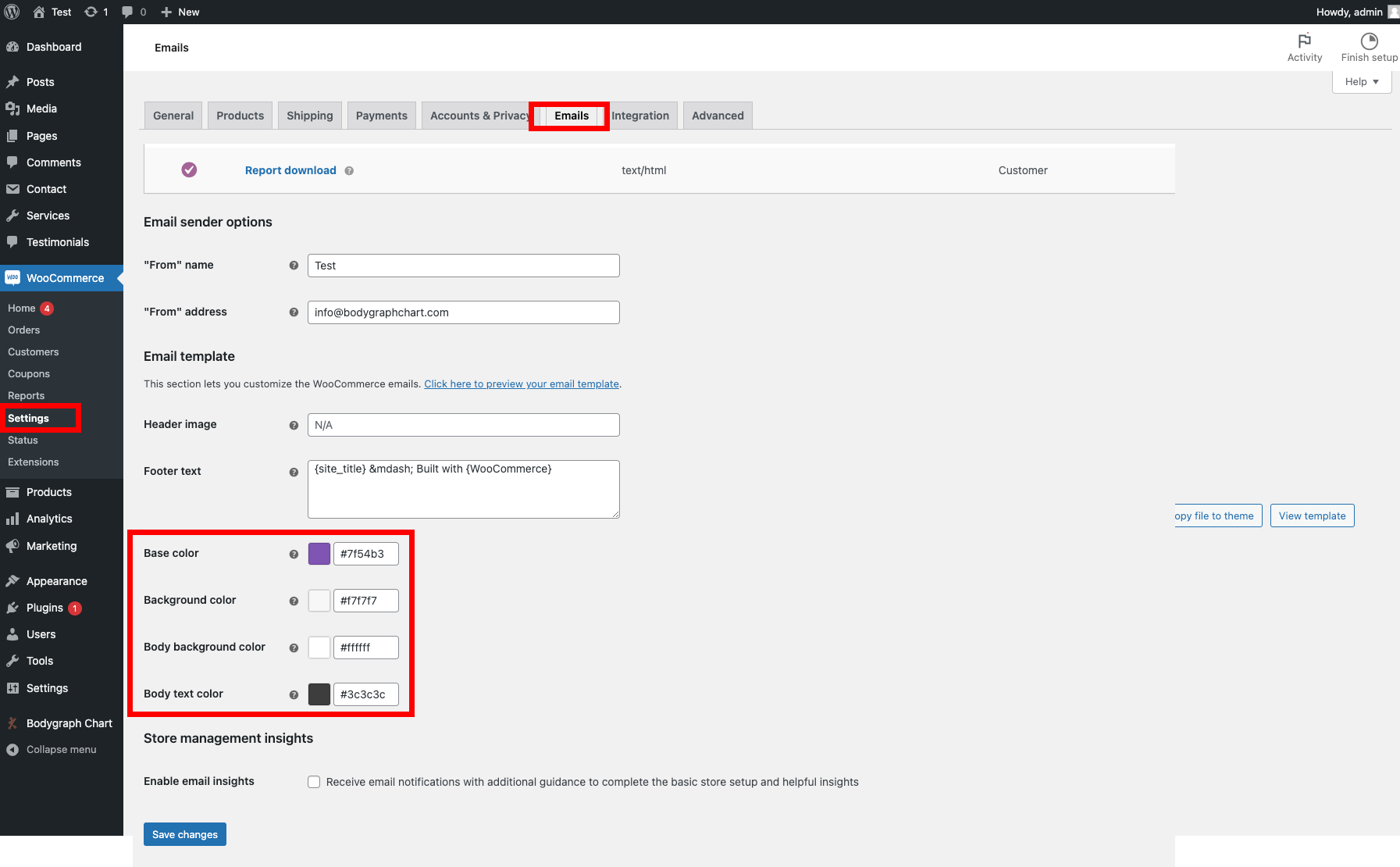Image resolution: width=1400 pixels, height=867 pixels.
Task: Open the Base color purple swatch
Action: tap(319, 554)
